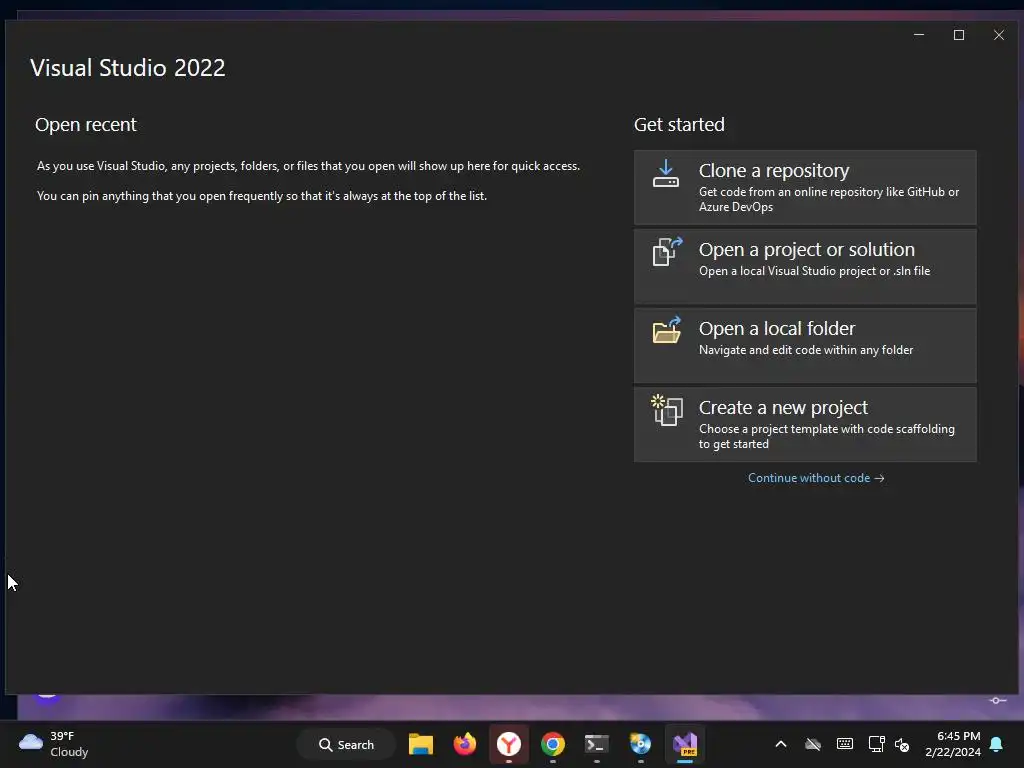Image resolution: width=1024 pixels, height=768 pixels.
Task: Click the taskbar Search box
Action: point(346,744)
